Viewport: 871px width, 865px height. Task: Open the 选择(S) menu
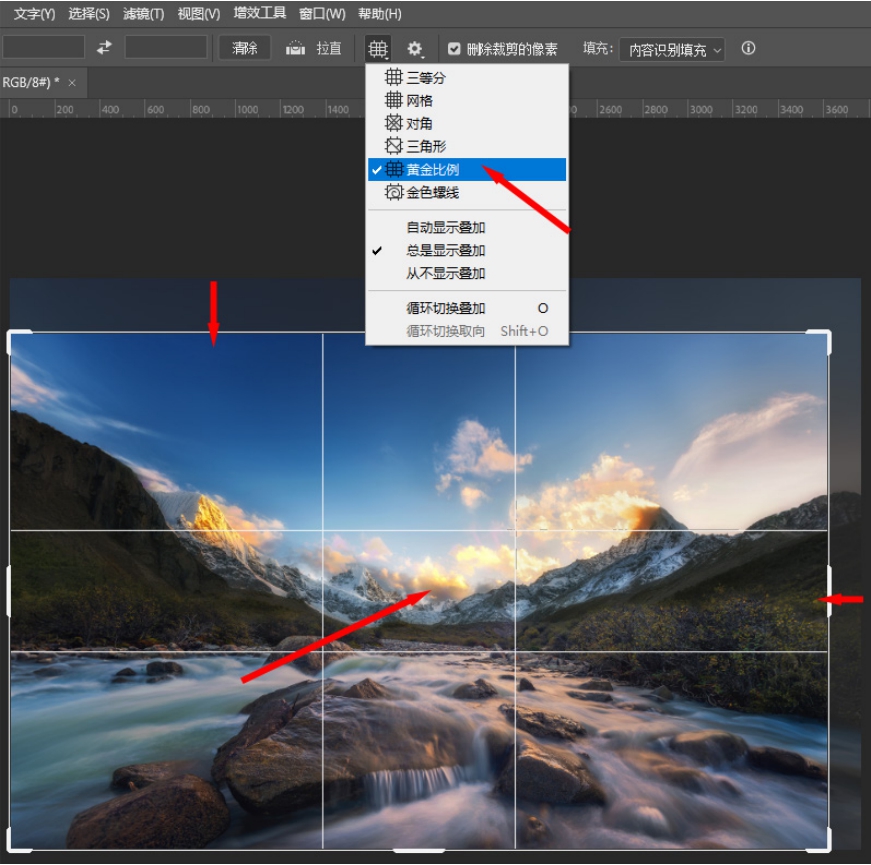(x=88, y=13)
